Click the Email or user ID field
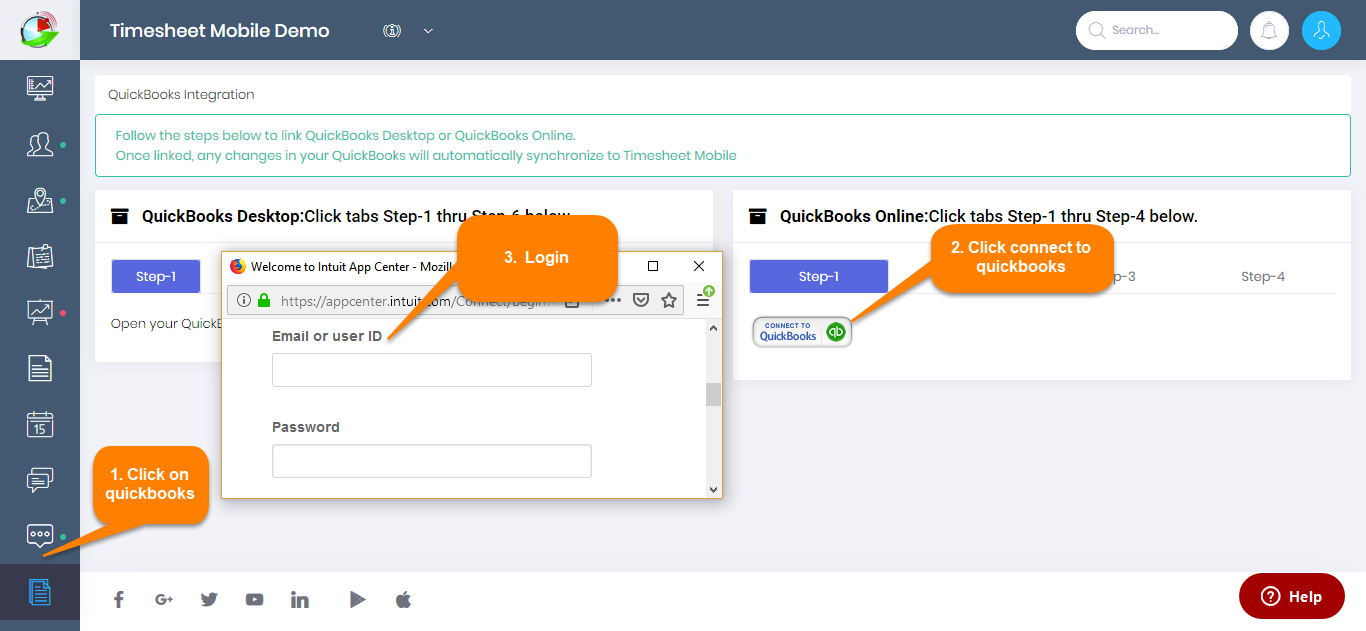Image resolution: width=1366 pixels, height=631 pixels. (432, 370)
